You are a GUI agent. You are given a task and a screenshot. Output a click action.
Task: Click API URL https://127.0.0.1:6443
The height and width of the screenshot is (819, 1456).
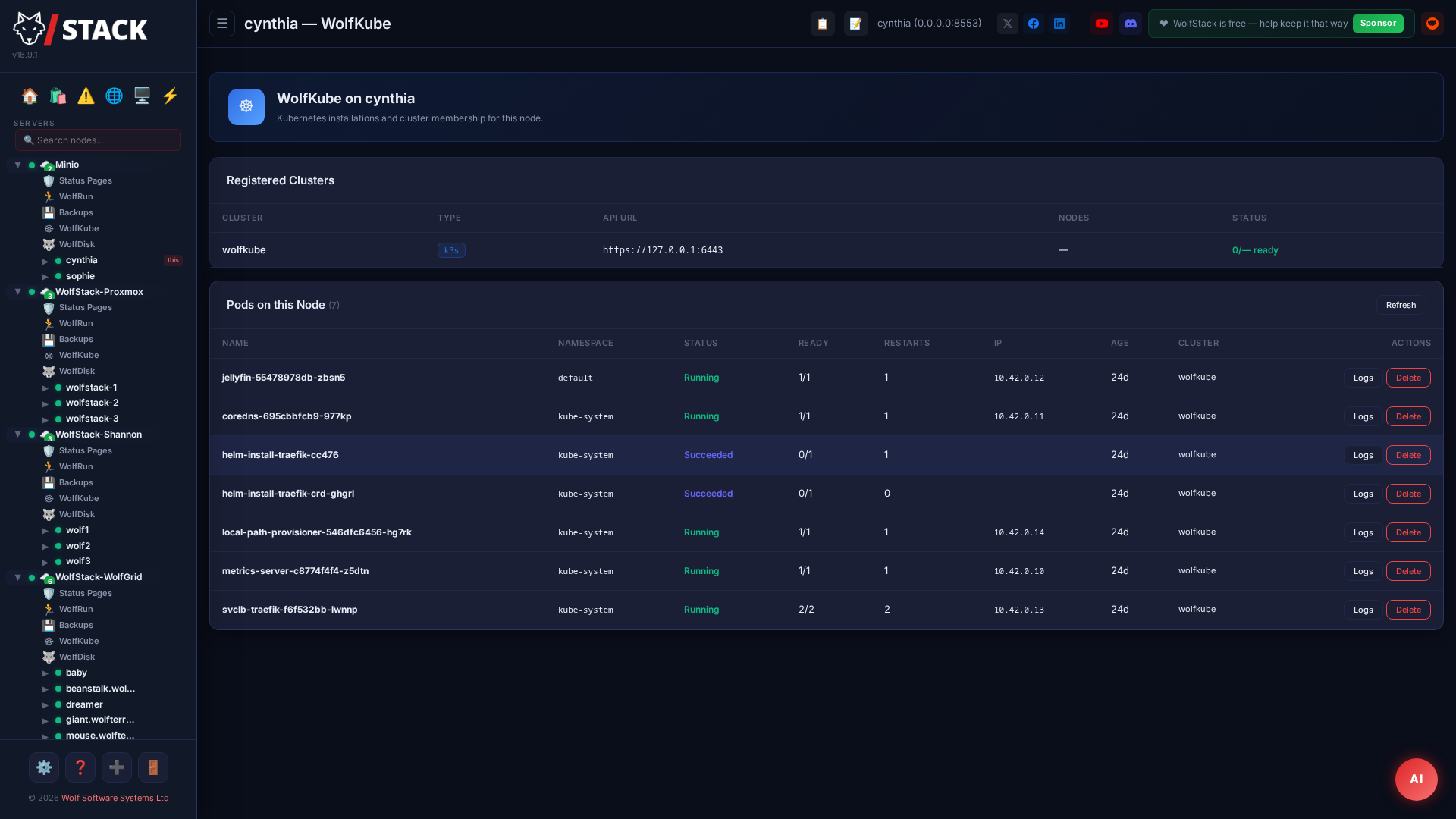(x=663, y=250)
